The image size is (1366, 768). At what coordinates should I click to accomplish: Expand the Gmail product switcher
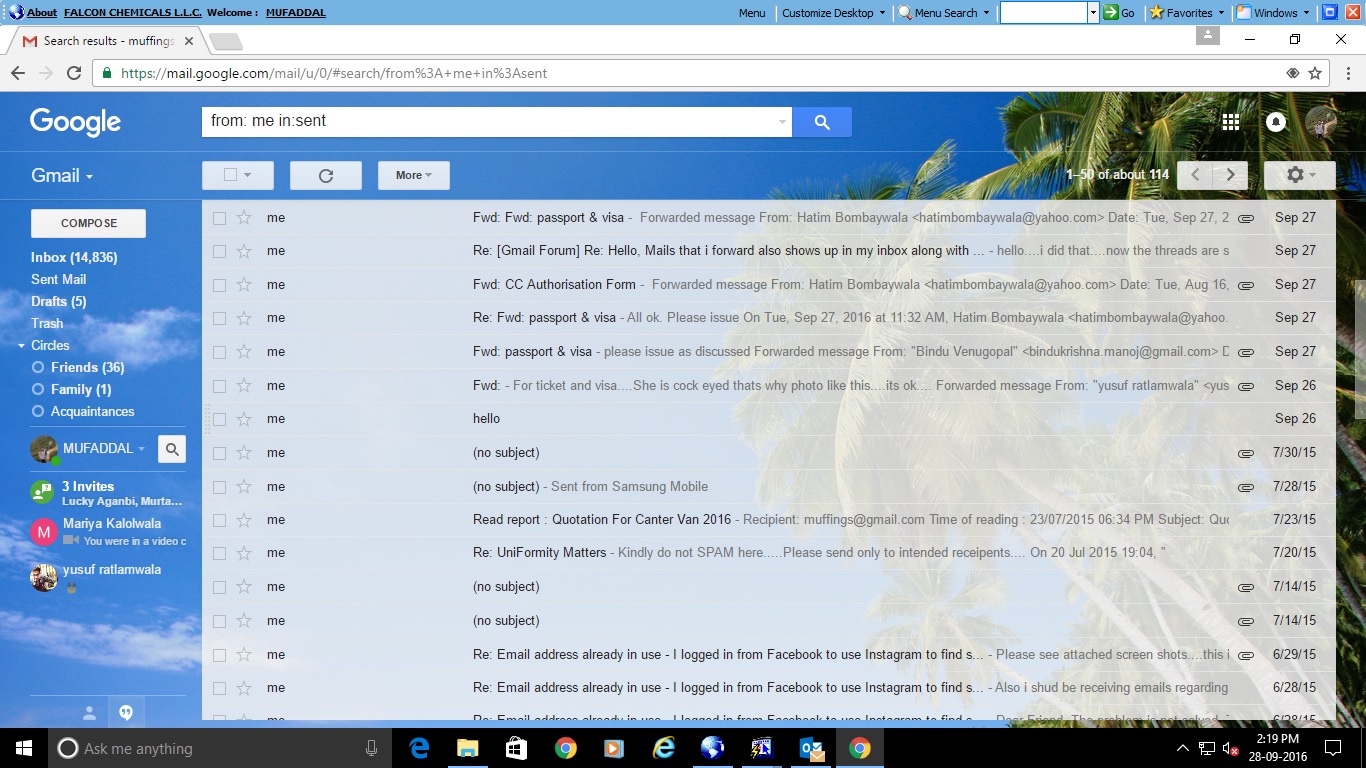pos(62,176)
